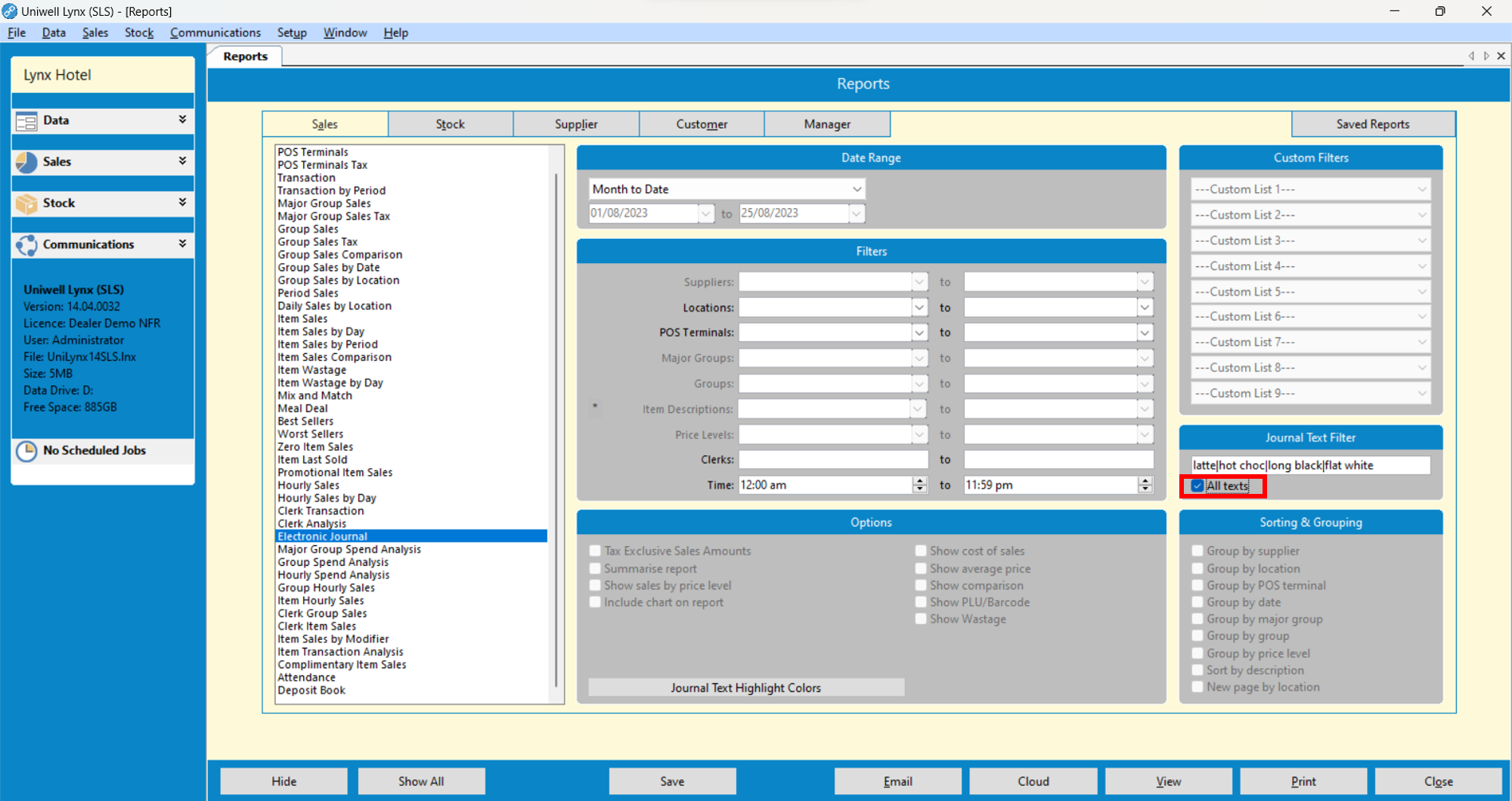Switch to the Manager reports tab
1512x801 pixels.
pyautogui.click(x=827, y=124)
